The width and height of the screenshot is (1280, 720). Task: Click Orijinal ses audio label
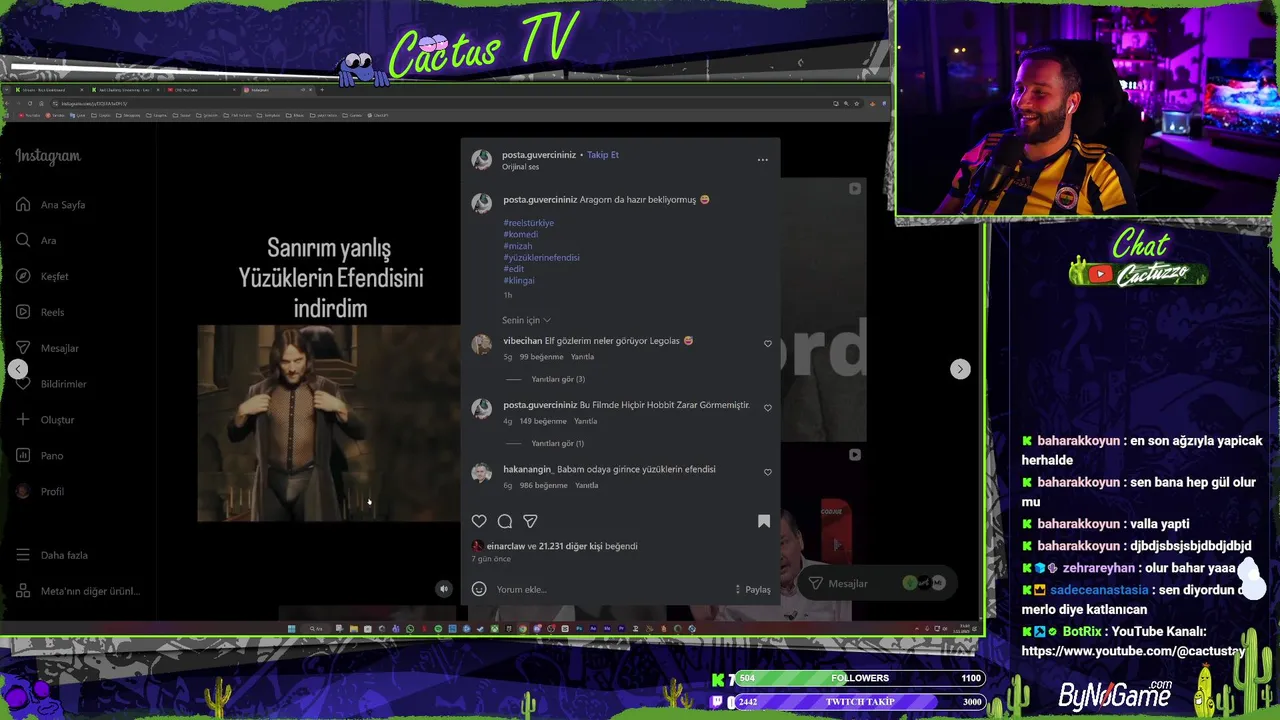pyautogui.click(x=520, y=167)
